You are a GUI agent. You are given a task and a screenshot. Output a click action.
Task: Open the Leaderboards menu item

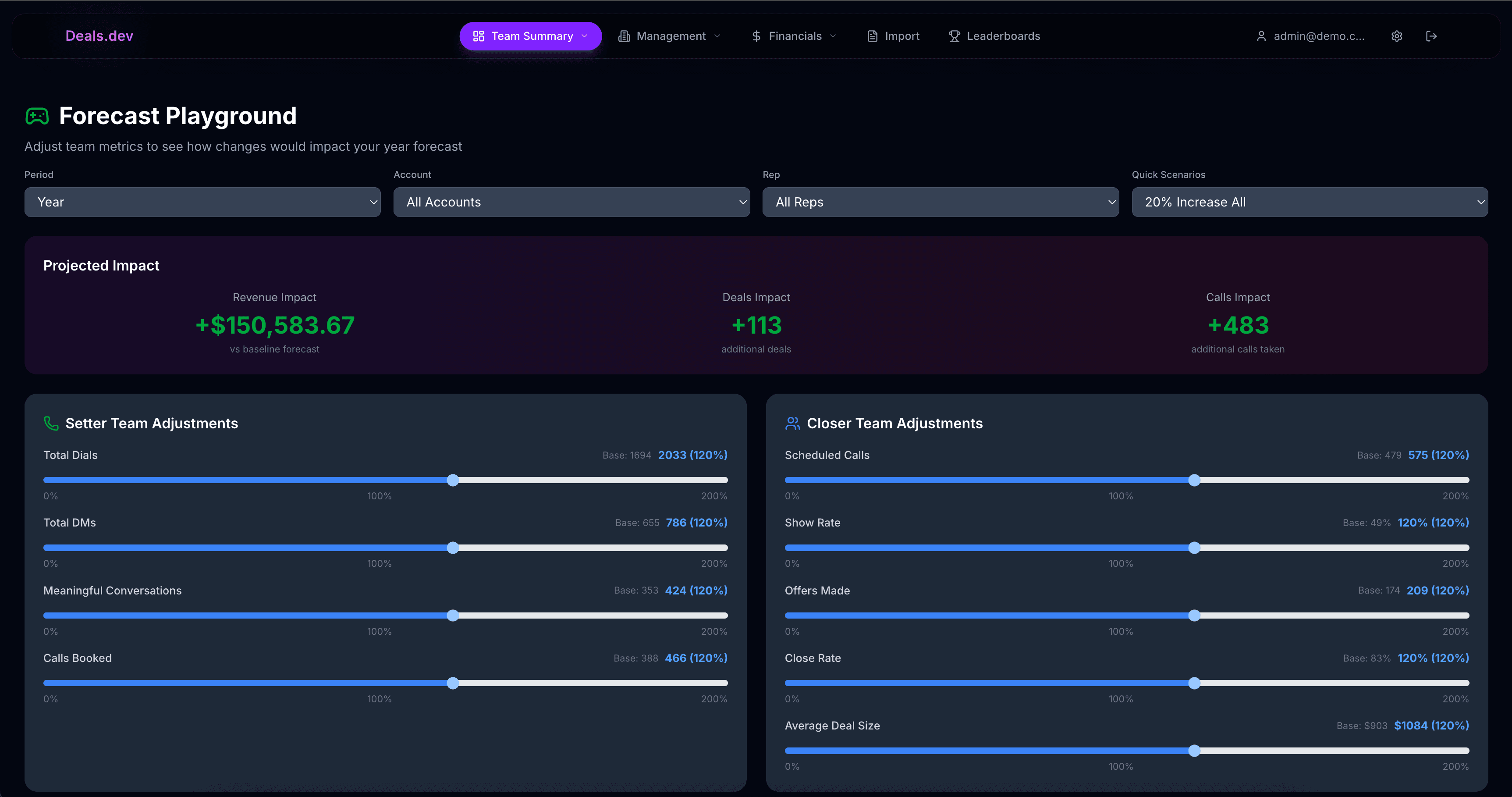coord(1004,36)
